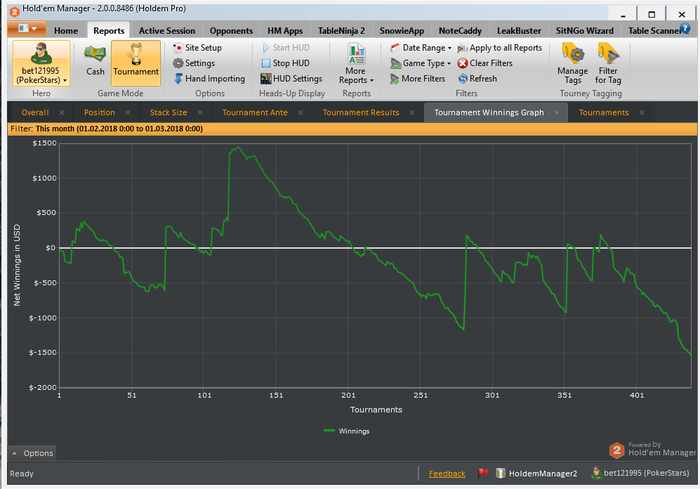Switch to the Tournament Ante tab
The image size is (700, 489).
255,113
